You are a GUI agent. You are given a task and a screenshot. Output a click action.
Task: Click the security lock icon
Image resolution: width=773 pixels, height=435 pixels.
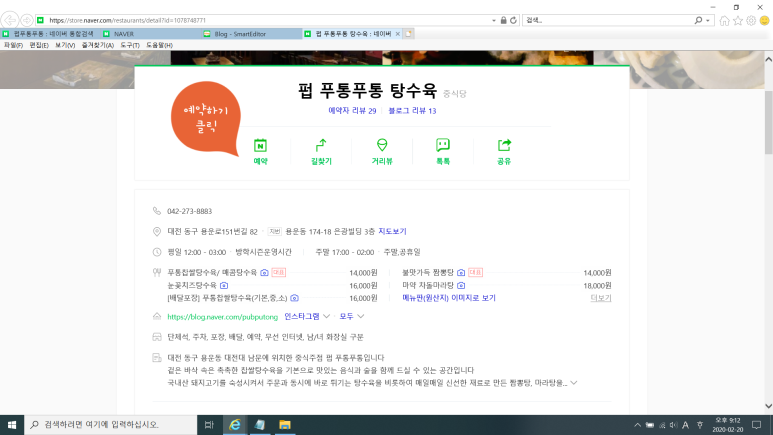(x=503, y=20)
